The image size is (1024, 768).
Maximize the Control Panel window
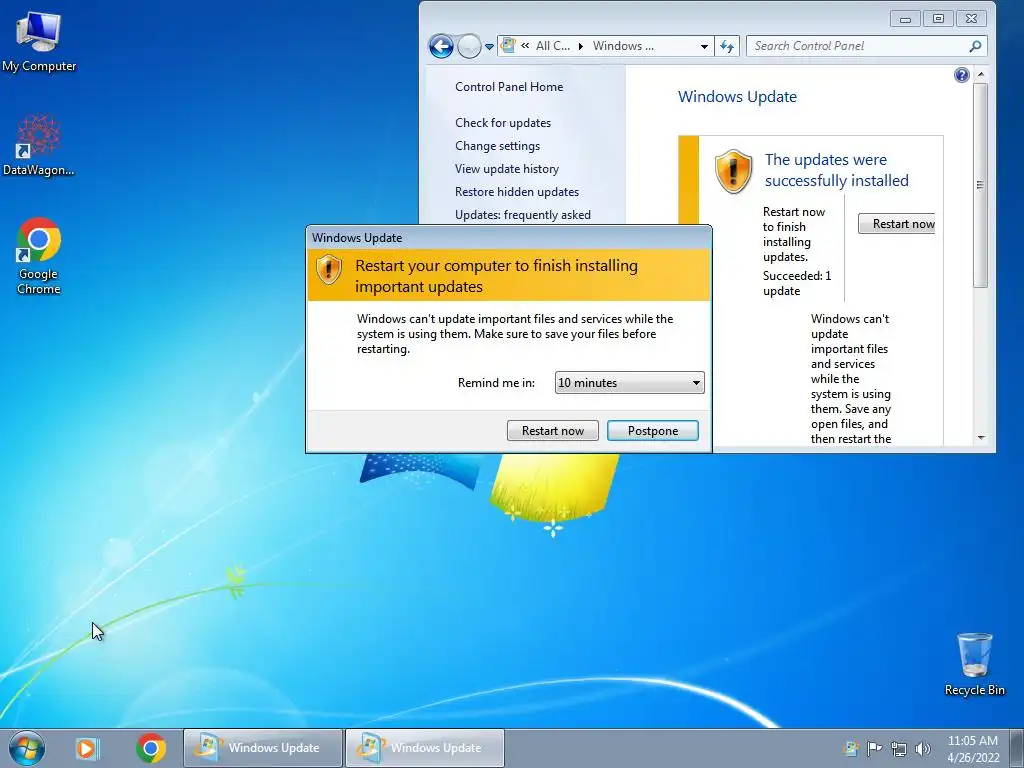pyautogui.click(x=938, y=19)
